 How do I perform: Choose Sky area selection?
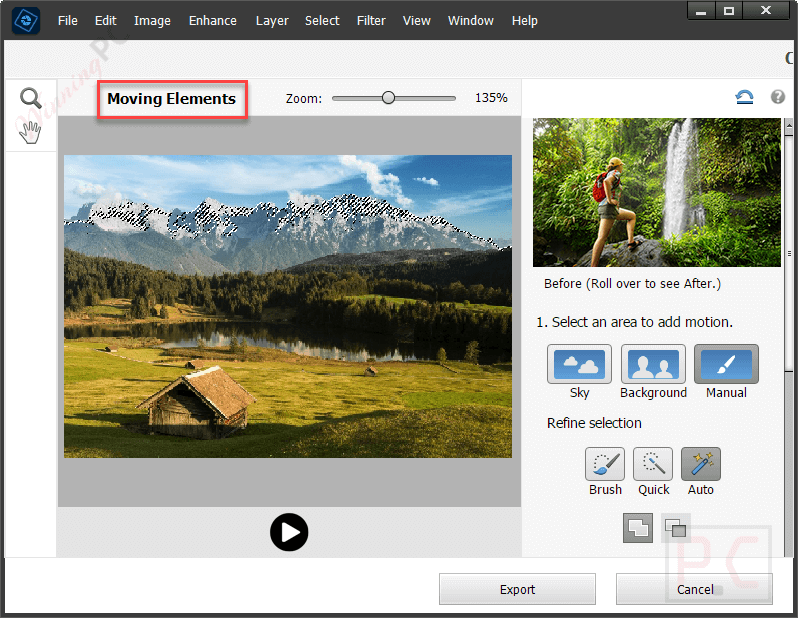tap(579, 364)
